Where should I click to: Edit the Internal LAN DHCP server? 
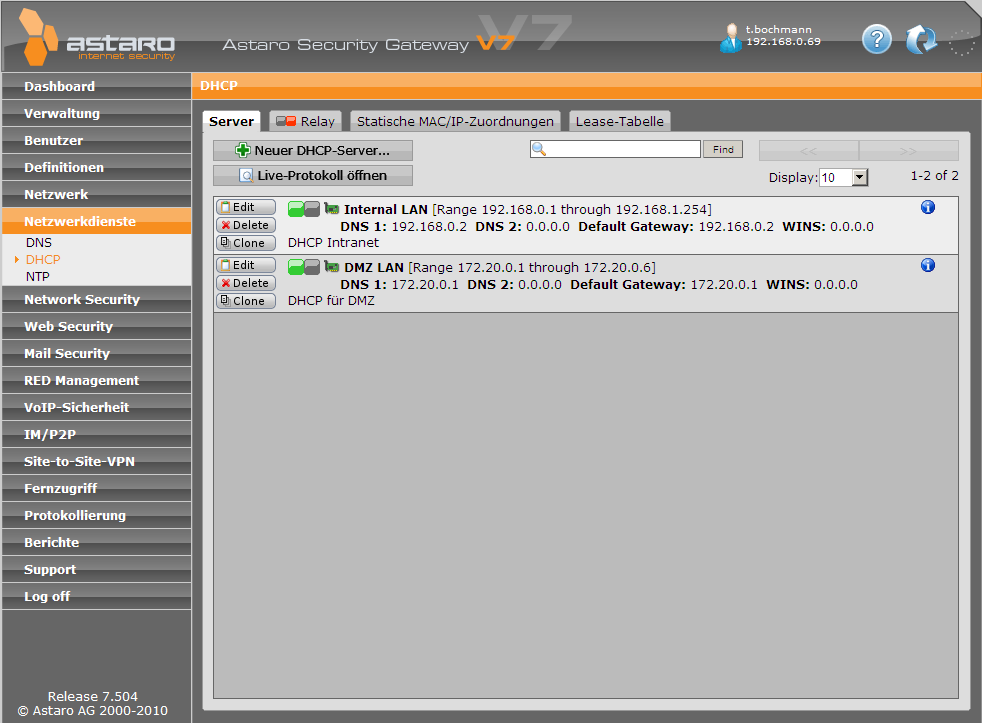[x=246, y=207]
